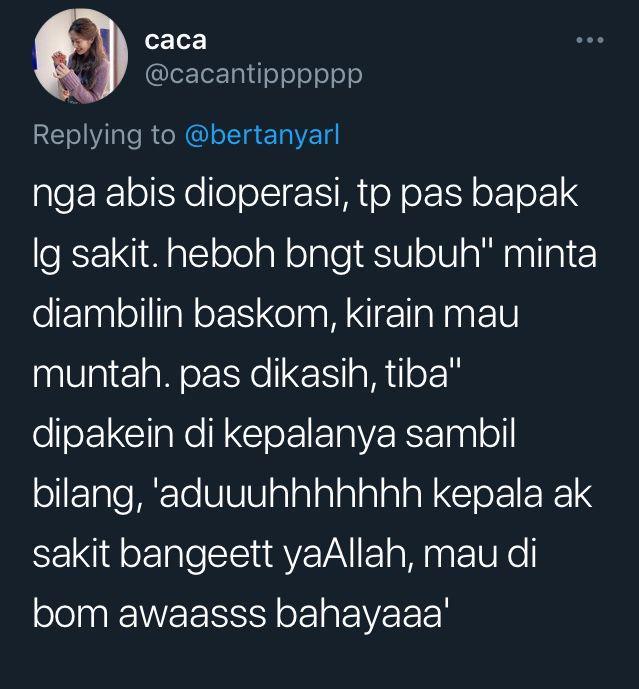The width and height of the screenshot is (639, 689).
Task: Click the 'Replying to' label
Action: (104, 135)
